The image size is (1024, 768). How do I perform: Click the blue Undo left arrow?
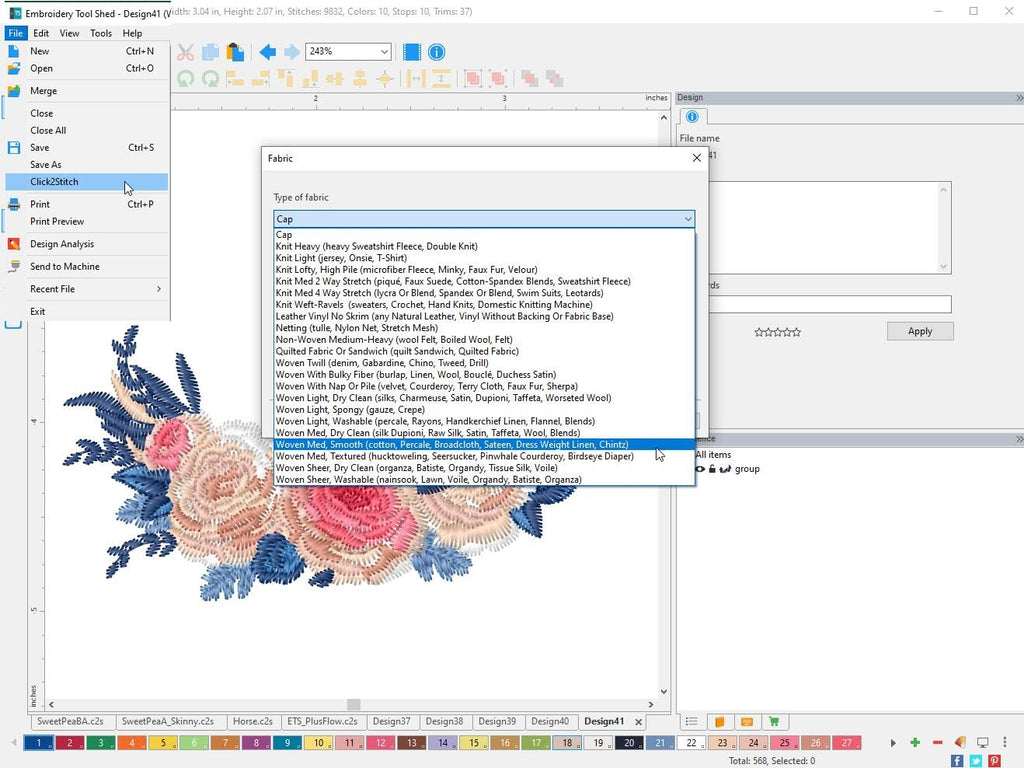click(x=267, y=52)
